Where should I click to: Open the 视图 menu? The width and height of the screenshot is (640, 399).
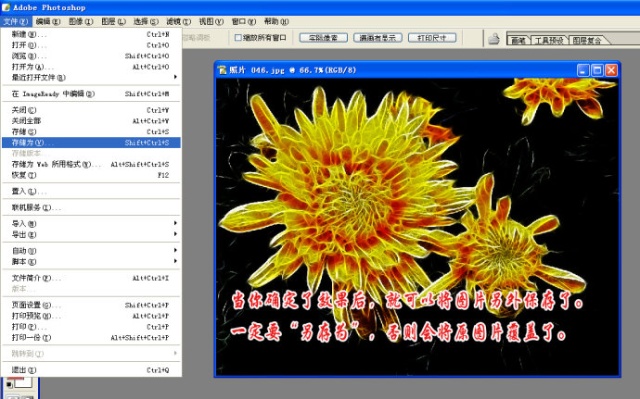211,21
